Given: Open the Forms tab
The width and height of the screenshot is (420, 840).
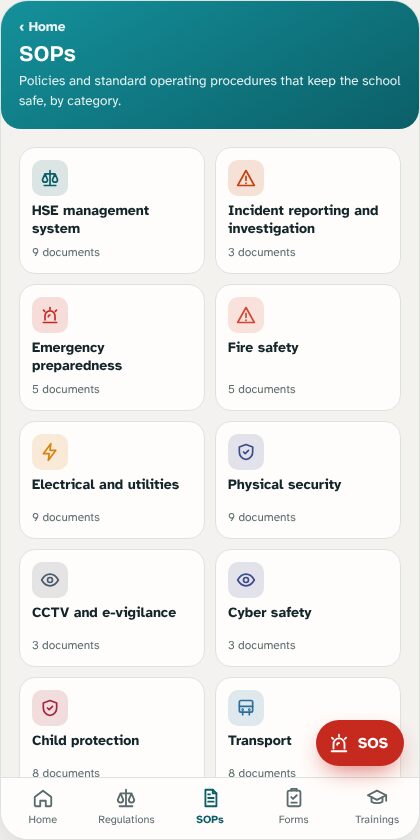Looking at the screenshot, I should (x=294, y=806).
